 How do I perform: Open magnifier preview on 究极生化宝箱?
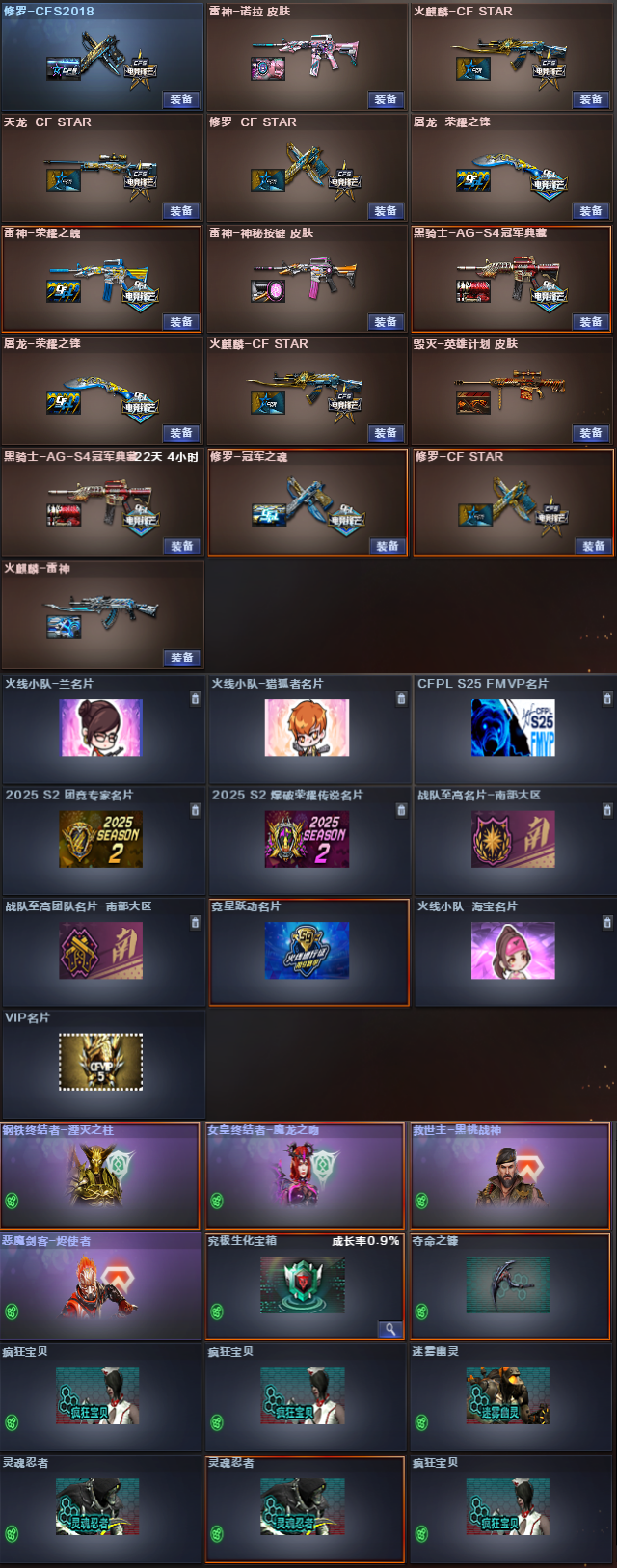(x=389, y=1329)
